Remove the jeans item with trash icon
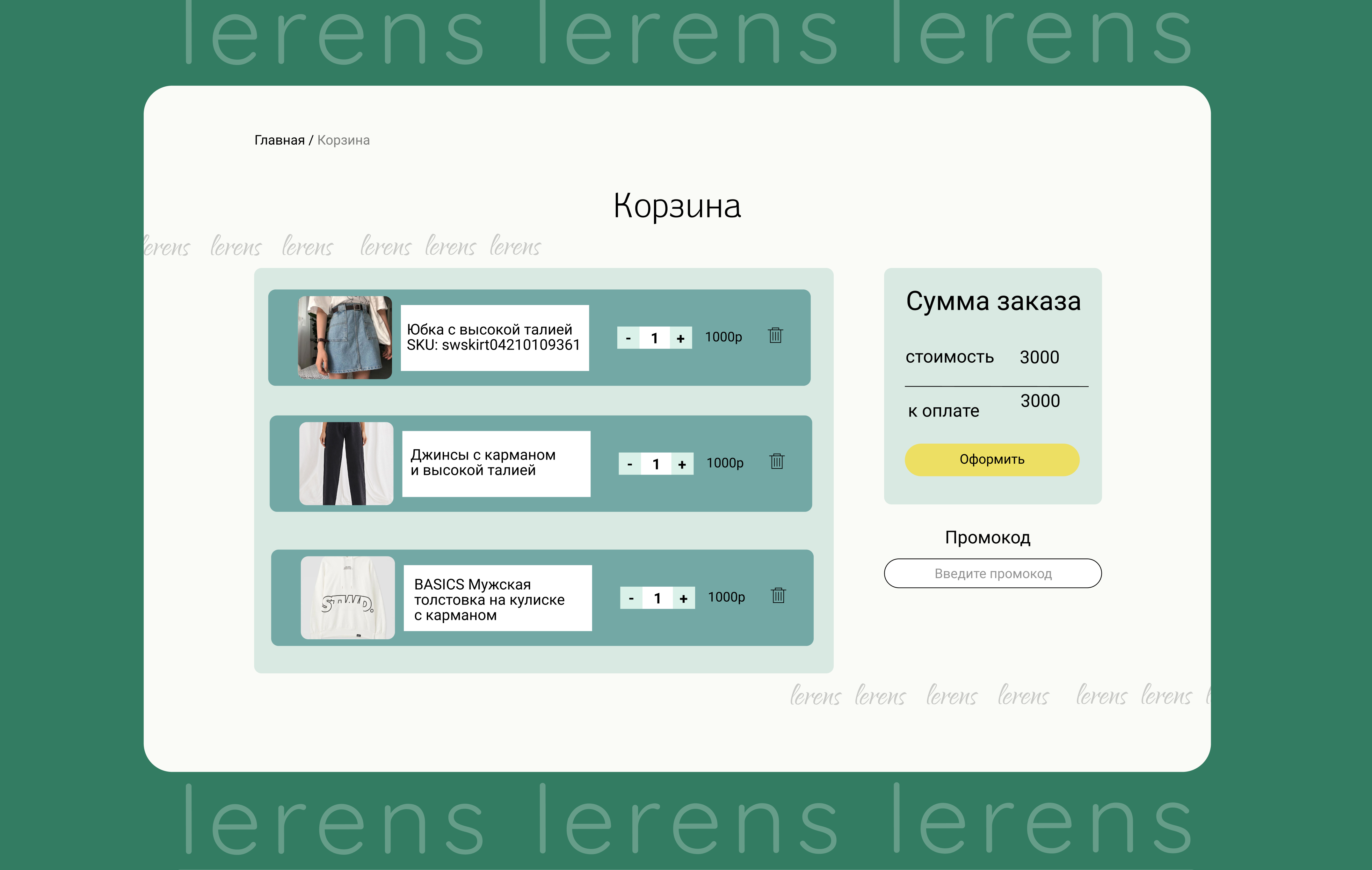This screenshot has width=1372, height=870. pos(777,461)
